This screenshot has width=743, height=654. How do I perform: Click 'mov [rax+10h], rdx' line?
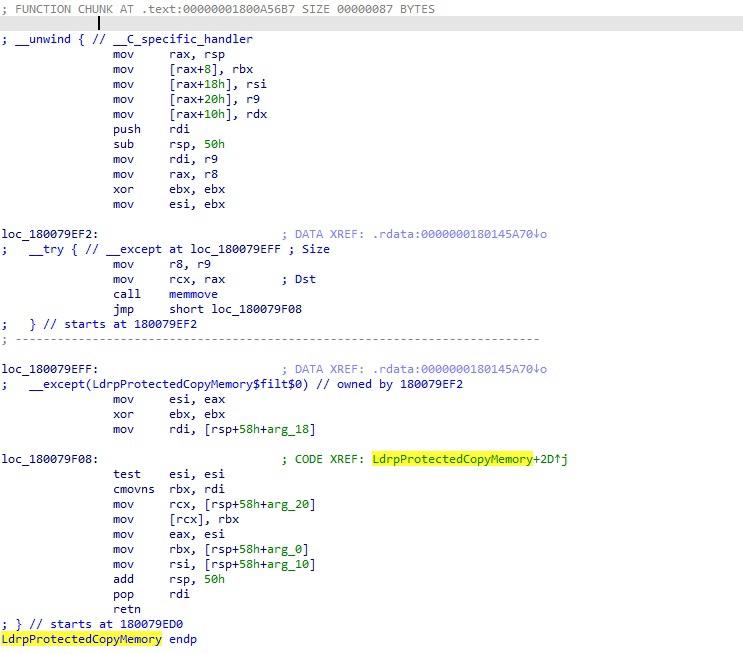(190, 114)
